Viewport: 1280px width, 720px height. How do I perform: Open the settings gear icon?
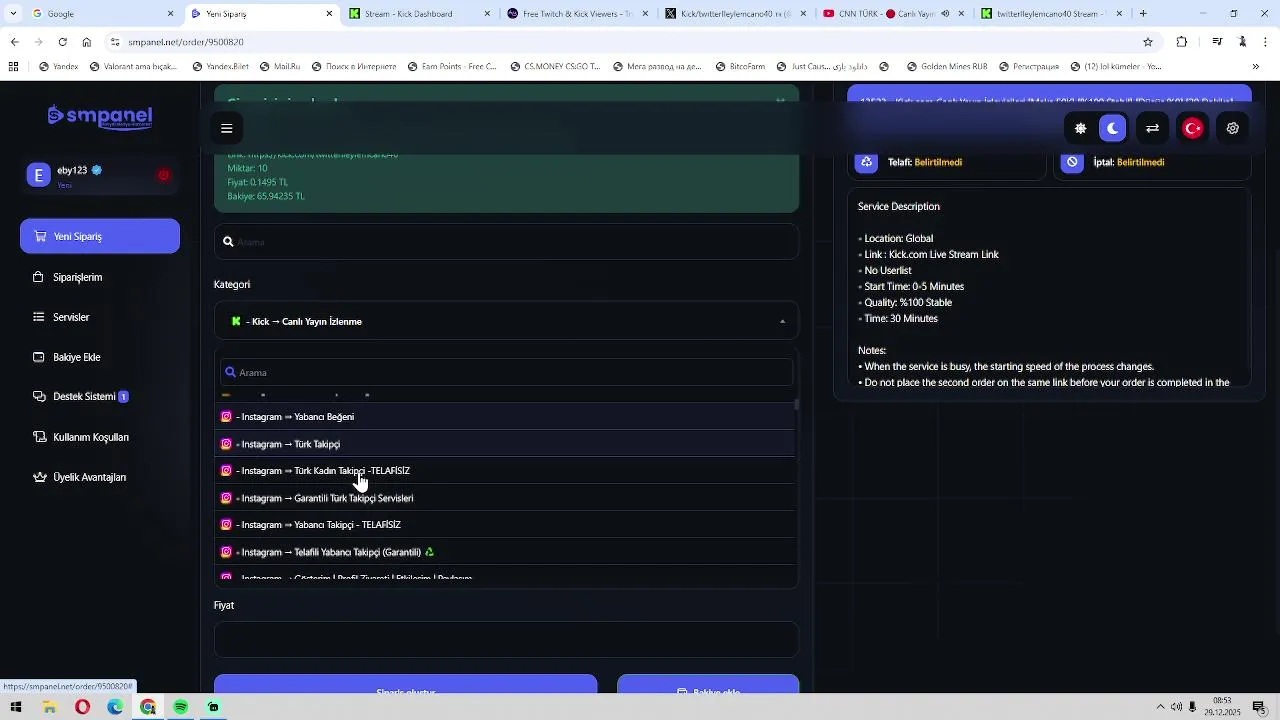(1232, 128)
